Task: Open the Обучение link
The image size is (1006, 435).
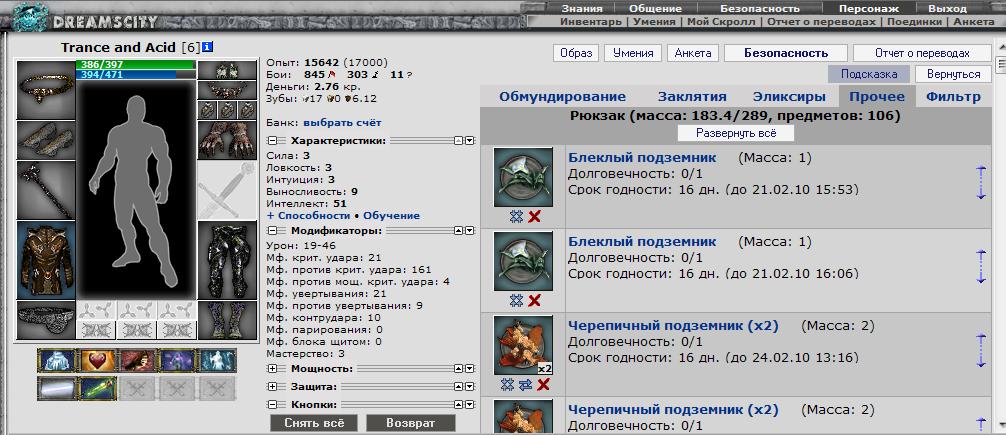Action: 389,216
